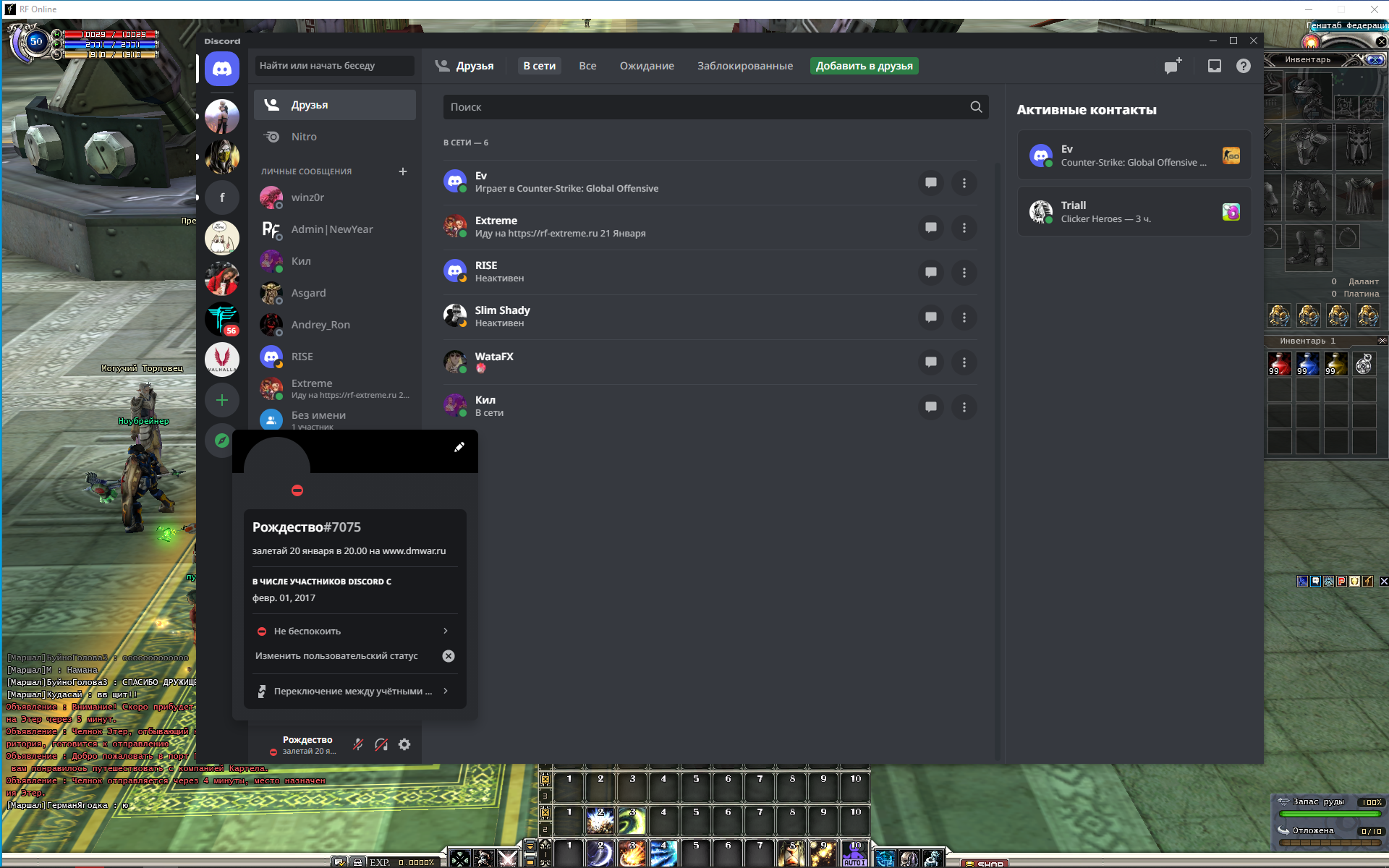The height and width of the screenshot is (868, 1389).
Task: Click Изменить пользовательский статус
Action: click(x=336, y=656)
